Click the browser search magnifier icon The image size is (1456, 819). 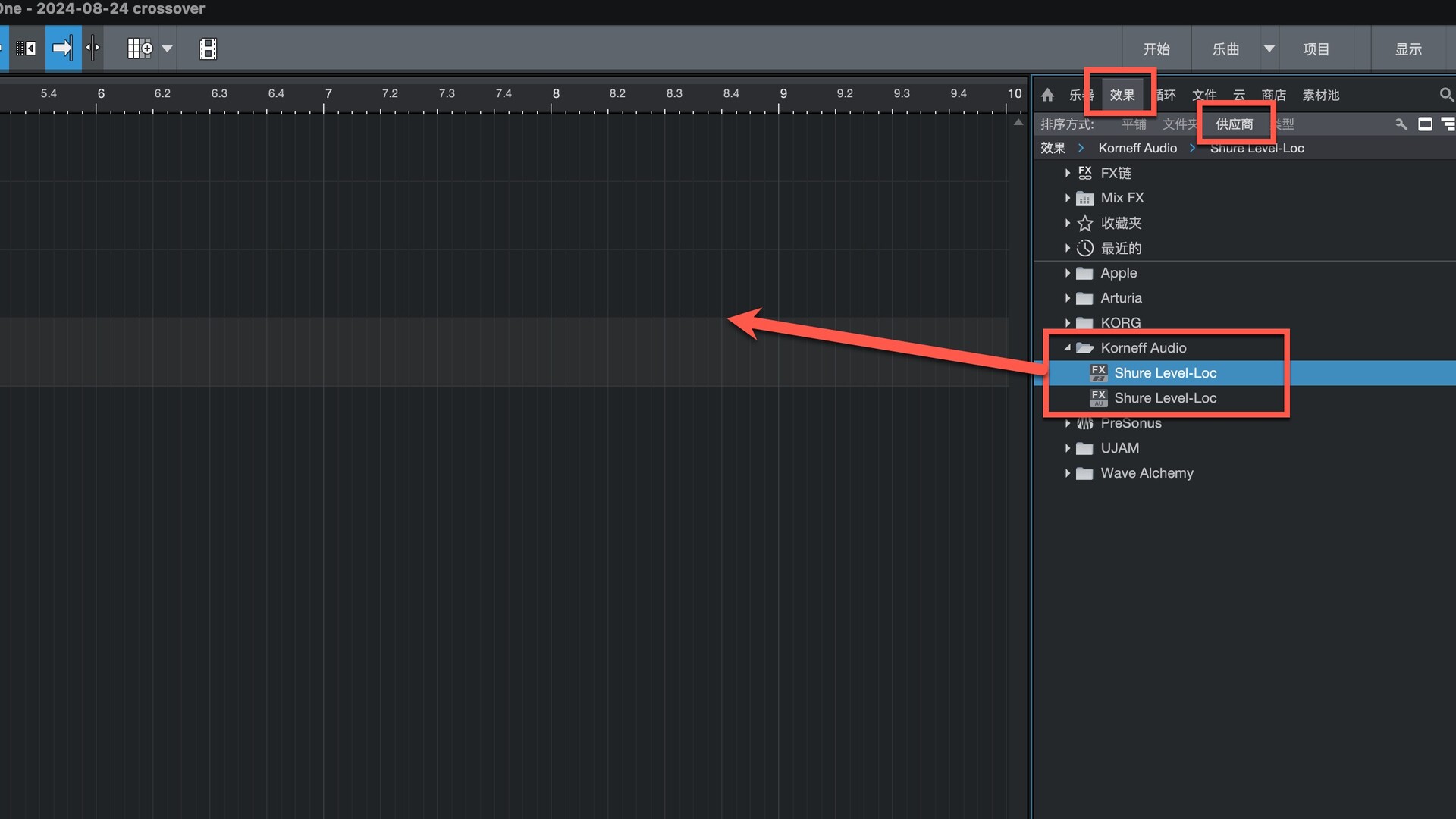pos(1446,95)
